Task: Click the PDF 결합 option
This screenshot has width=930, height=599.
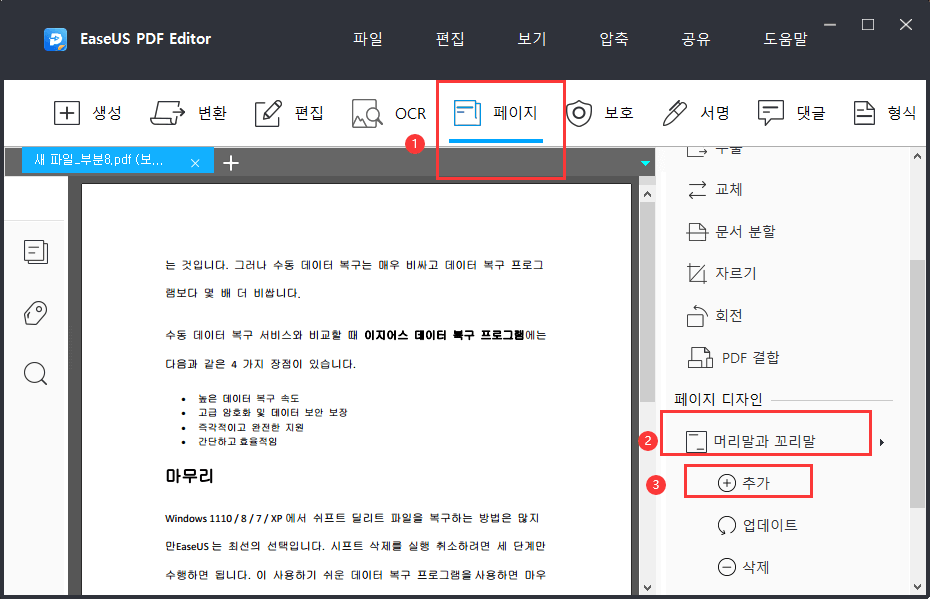Action: [745, 357]
